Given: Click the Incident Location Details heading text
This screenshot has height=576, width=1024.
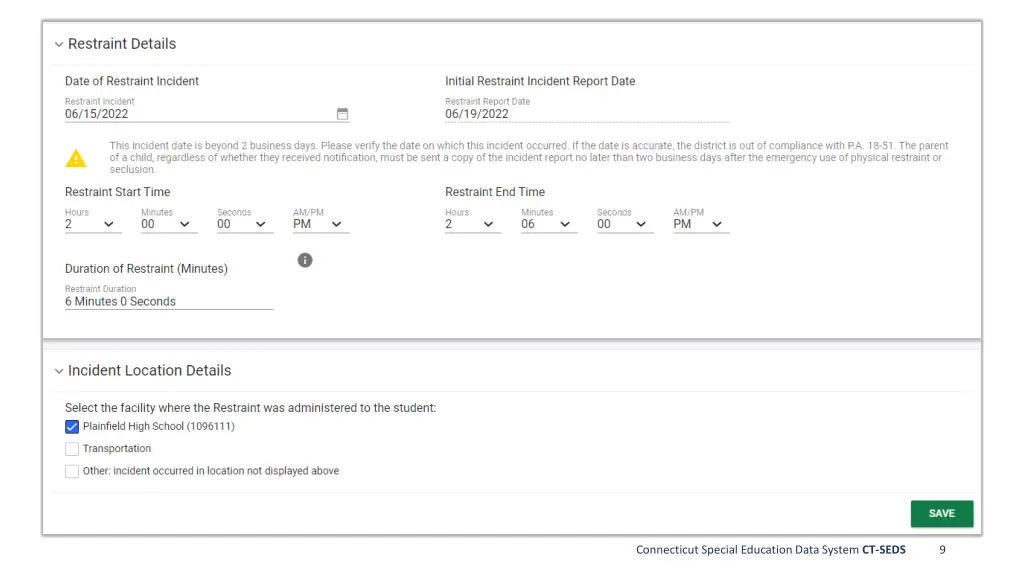Looking at the screenshot, I should 150,370.
